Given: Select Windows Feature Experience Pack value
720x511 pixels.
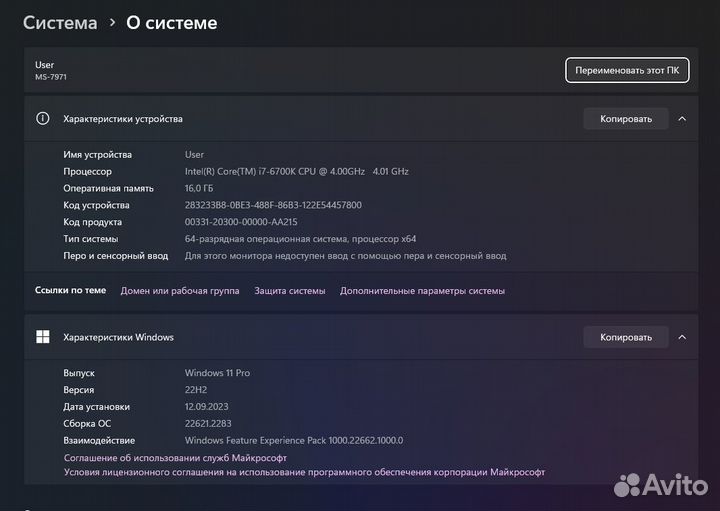Looking at the screenshot, I should 294,440.
